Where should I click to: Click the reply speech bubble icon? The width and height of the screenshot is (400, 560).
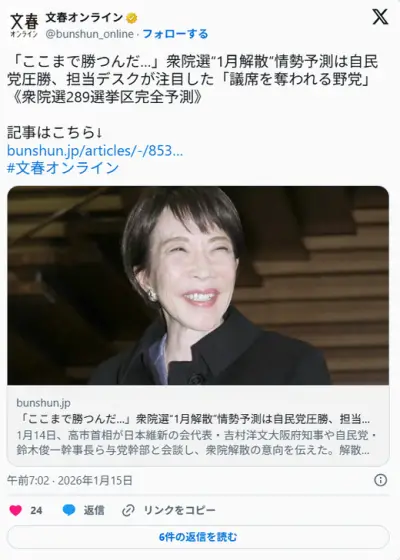click(69, 510)
